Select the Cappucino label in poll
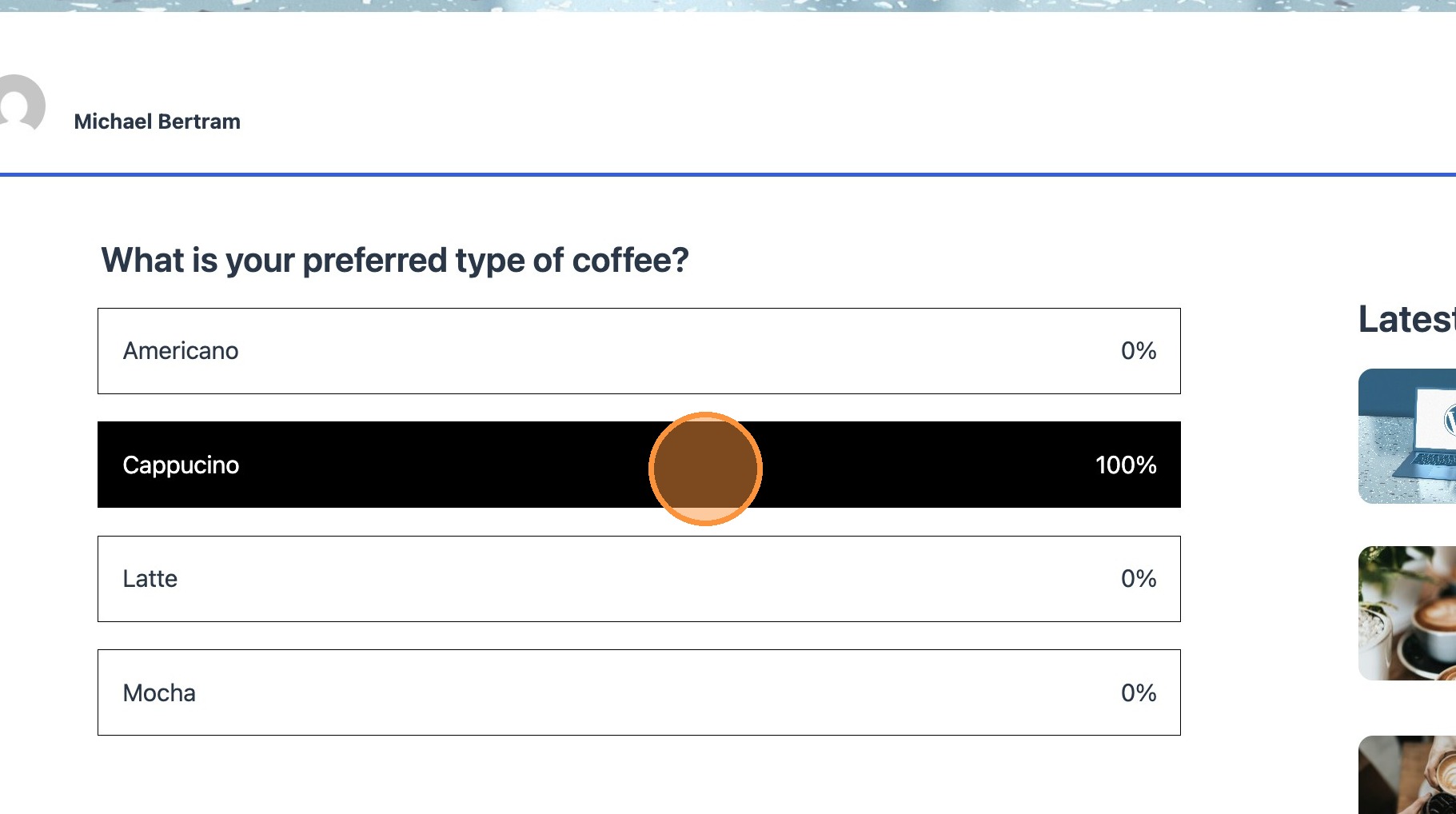 click(181, 465)
